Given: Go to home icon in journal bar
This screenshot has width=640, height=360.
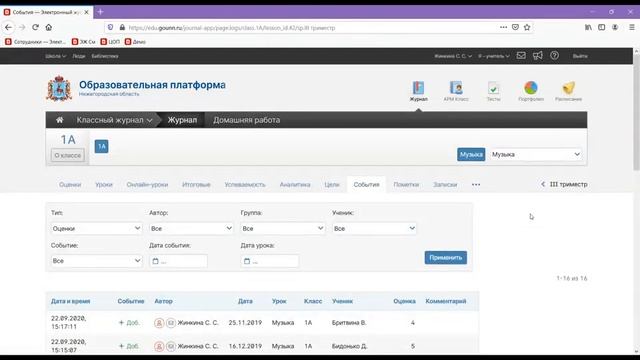Looking at the screenshot, I should [60, 120].
